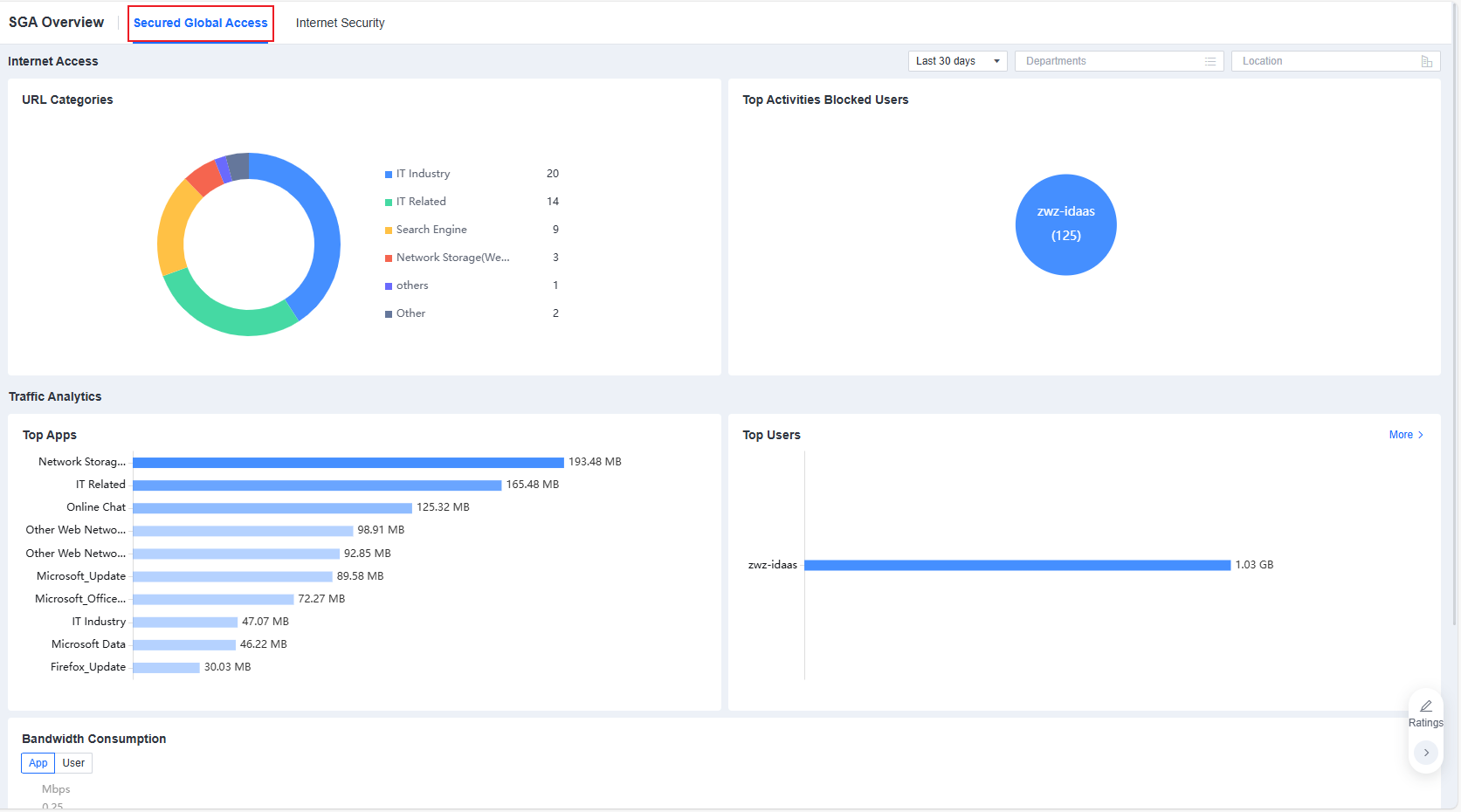The height and width of the screenshot is (812, 1461).
Task: Click the floating panel arrow button
Action: [x=1426, y=753]
